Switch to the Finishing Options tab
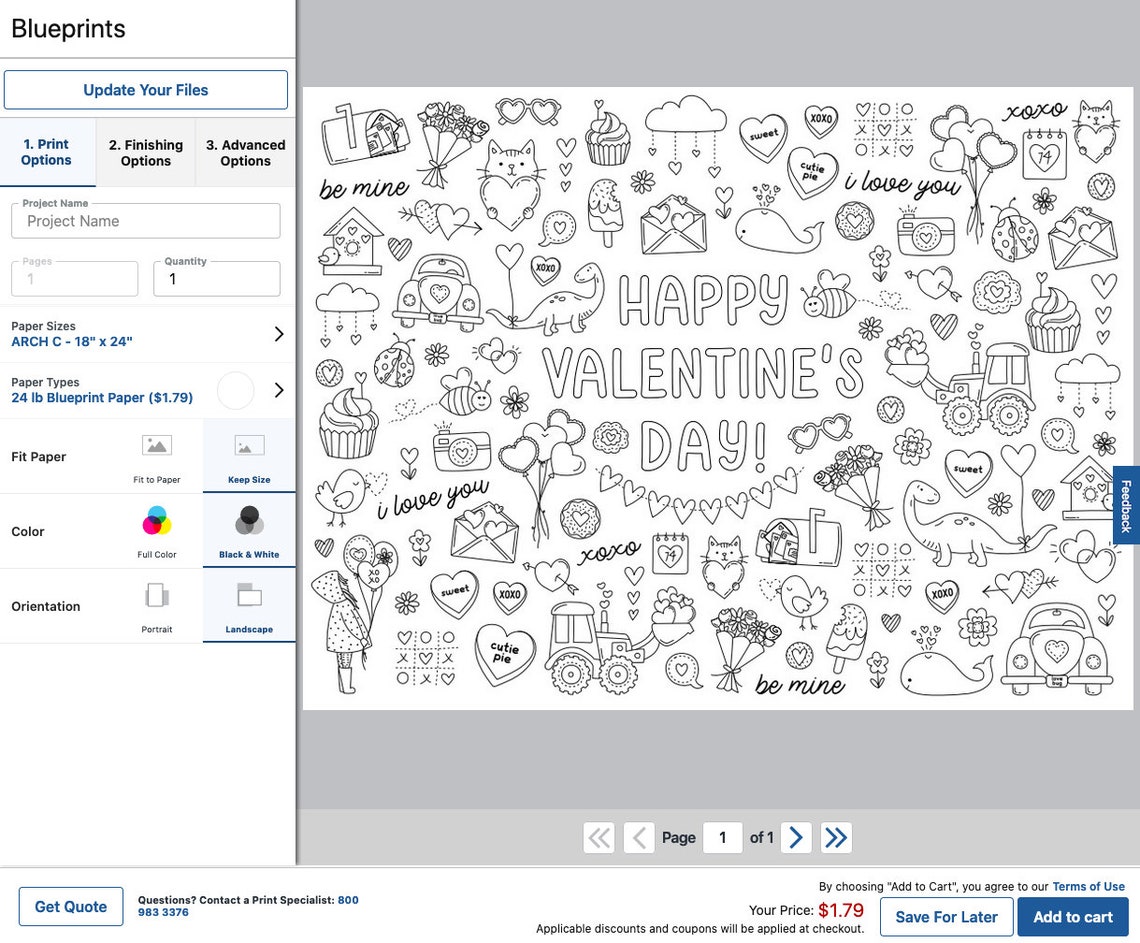Image resolution: width=1140 pixels, height=943 pixels. click(145, 152)
